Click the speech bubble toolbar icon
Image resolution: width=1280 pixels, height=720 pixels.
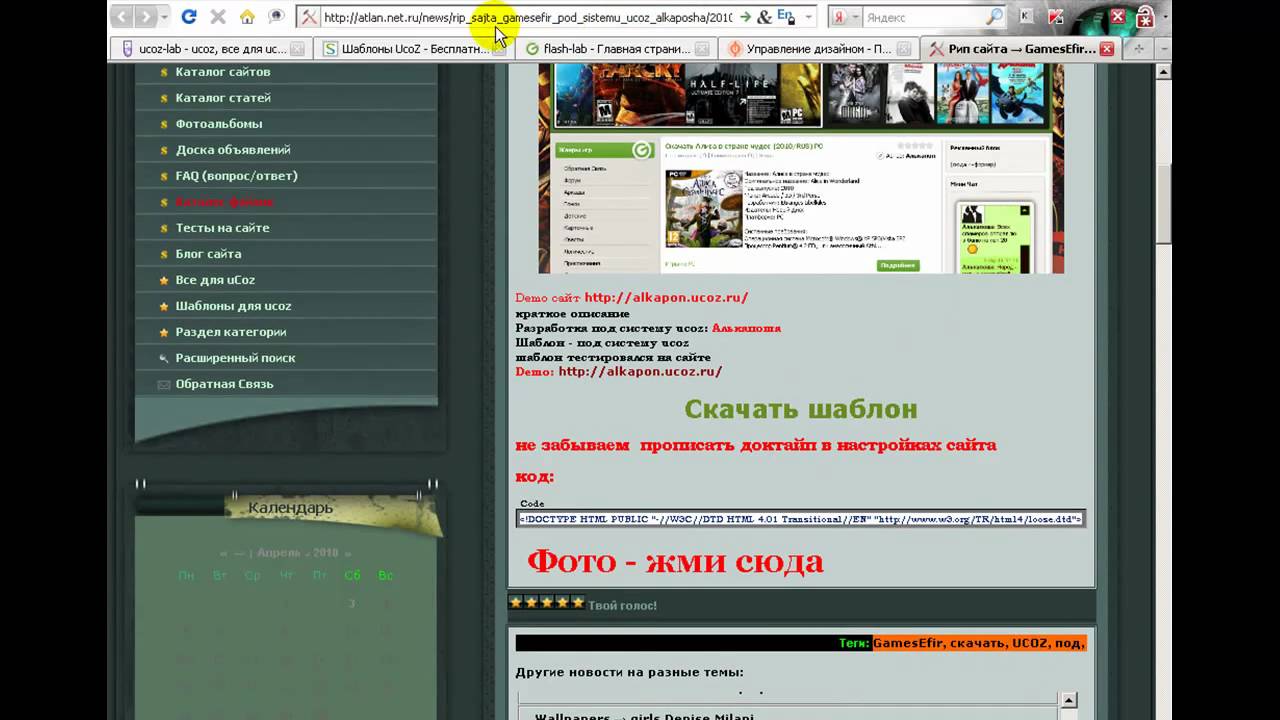[276, 17]
